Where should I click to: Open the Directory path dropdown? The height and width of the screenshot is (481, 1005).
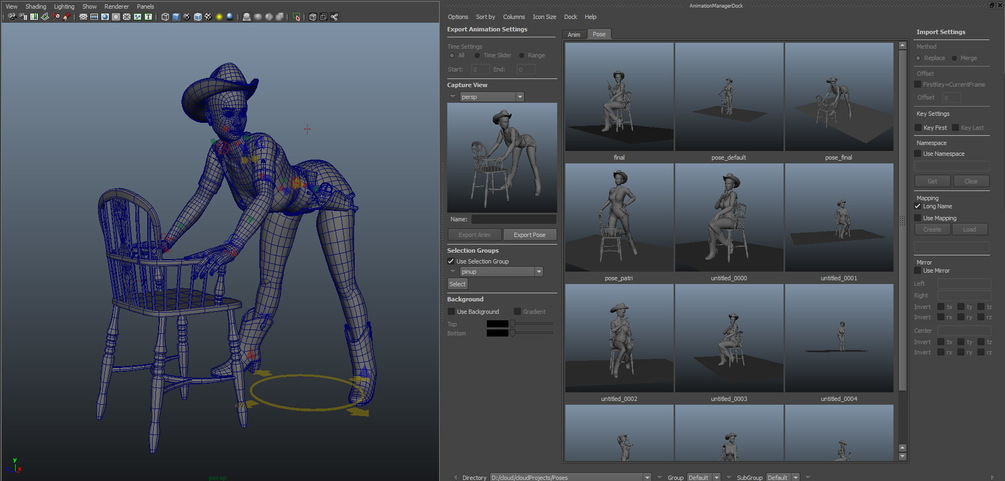click(x=570, y=477)
